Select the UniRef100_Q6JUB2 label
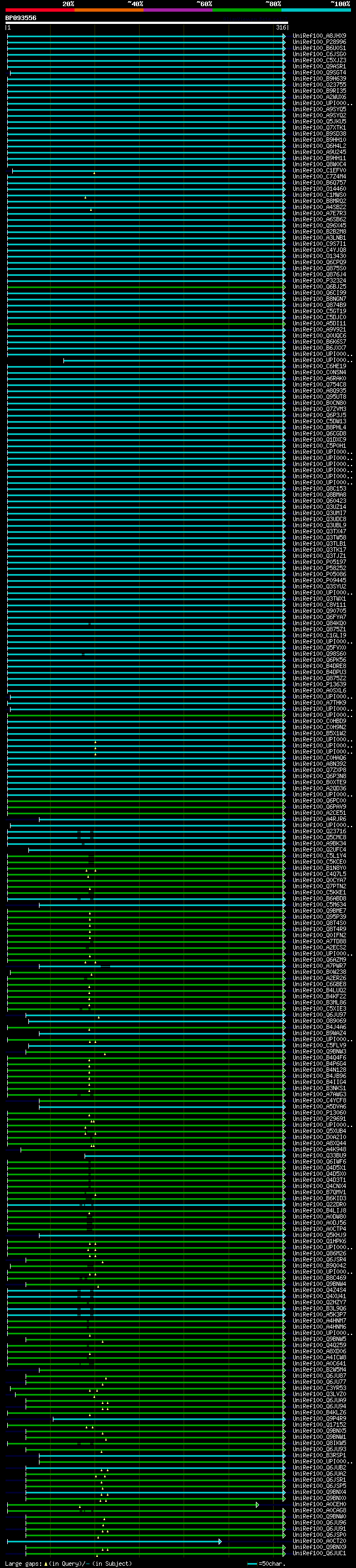 [319, 1467]
